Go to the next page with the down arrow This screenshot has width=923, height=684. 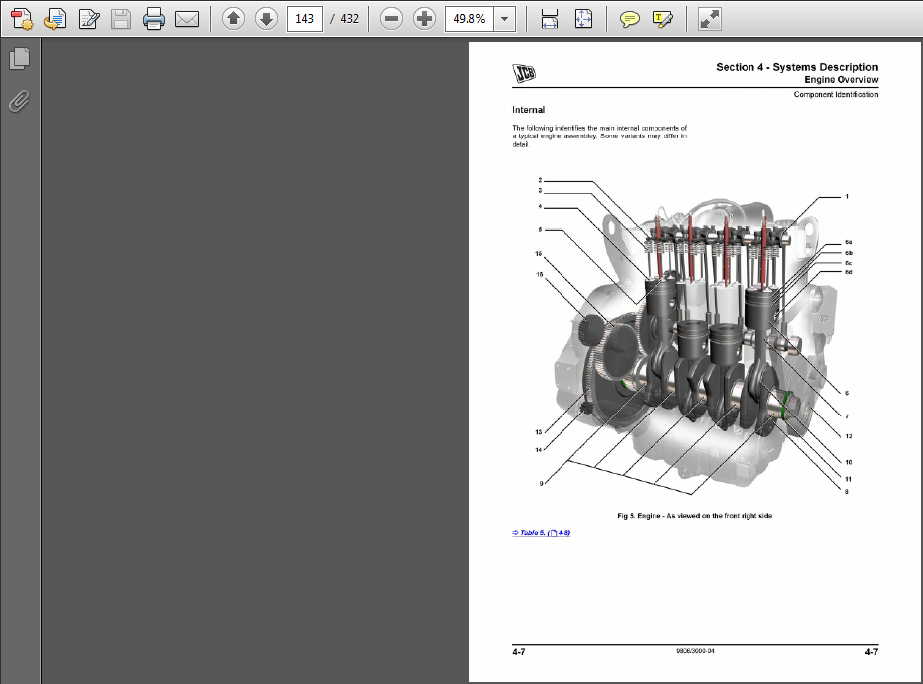click(x=266, y=18)
